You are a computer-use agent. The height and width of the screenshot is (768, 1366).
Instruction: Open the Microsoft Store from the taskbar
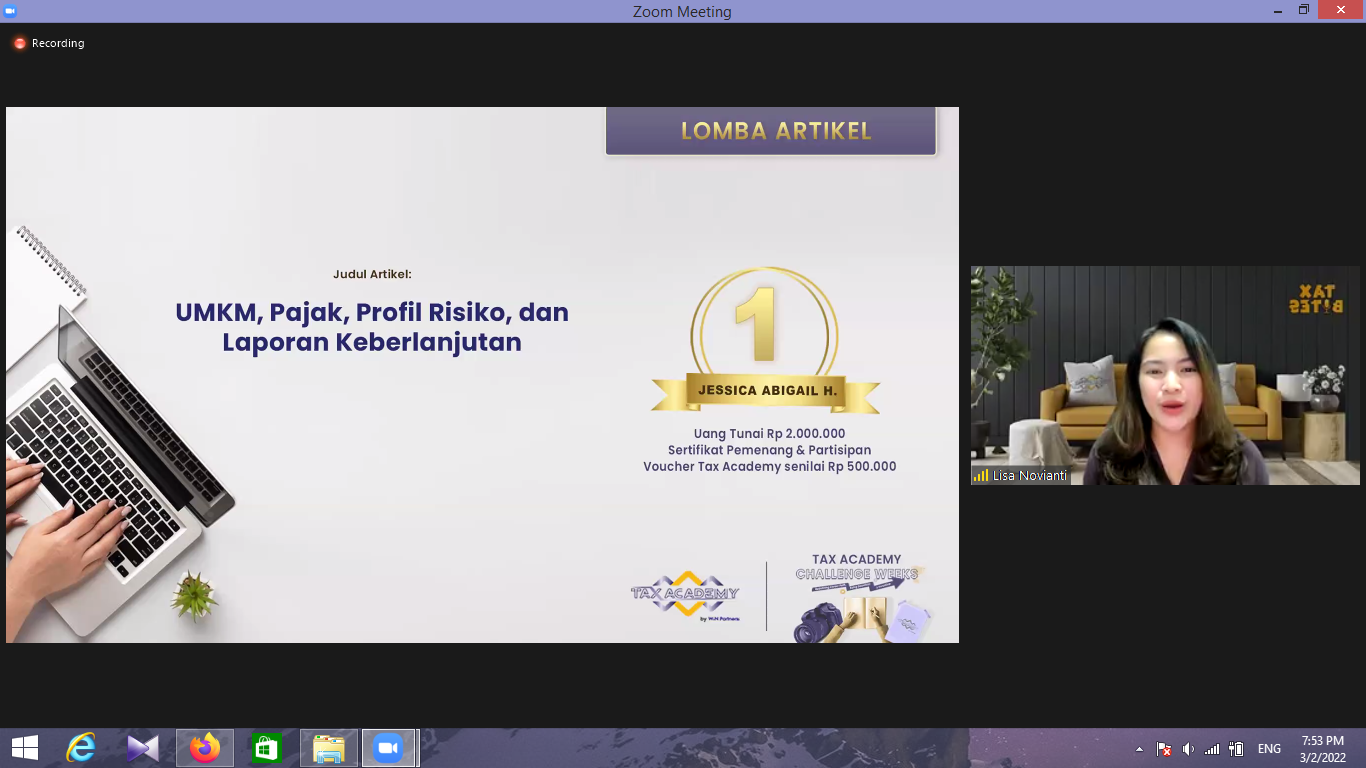point(266,748)
